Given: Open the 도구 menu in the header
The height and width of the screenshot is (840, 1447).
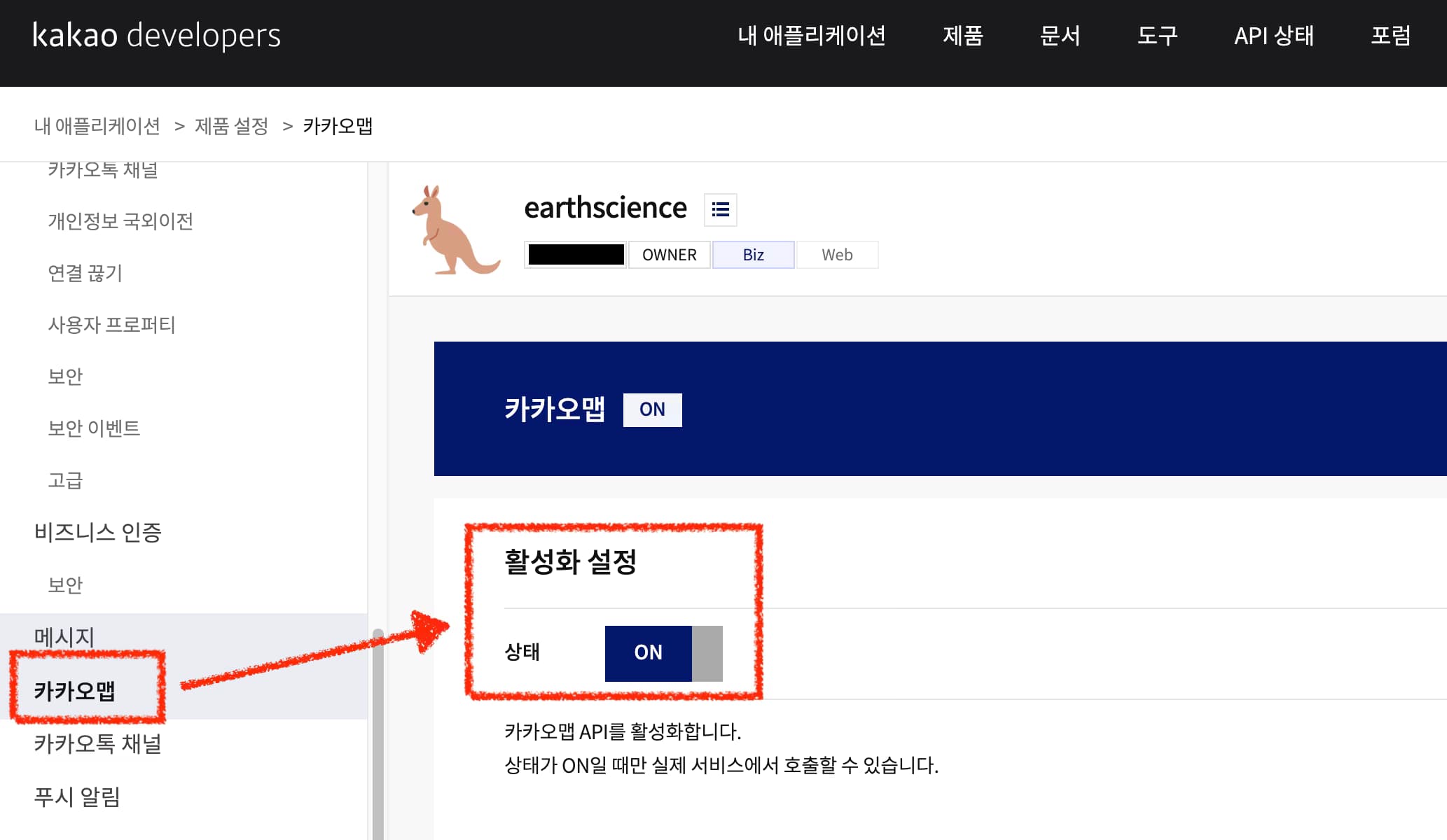Looking at the screenshot, I should pyautogui.click(x=1158, y=36).
